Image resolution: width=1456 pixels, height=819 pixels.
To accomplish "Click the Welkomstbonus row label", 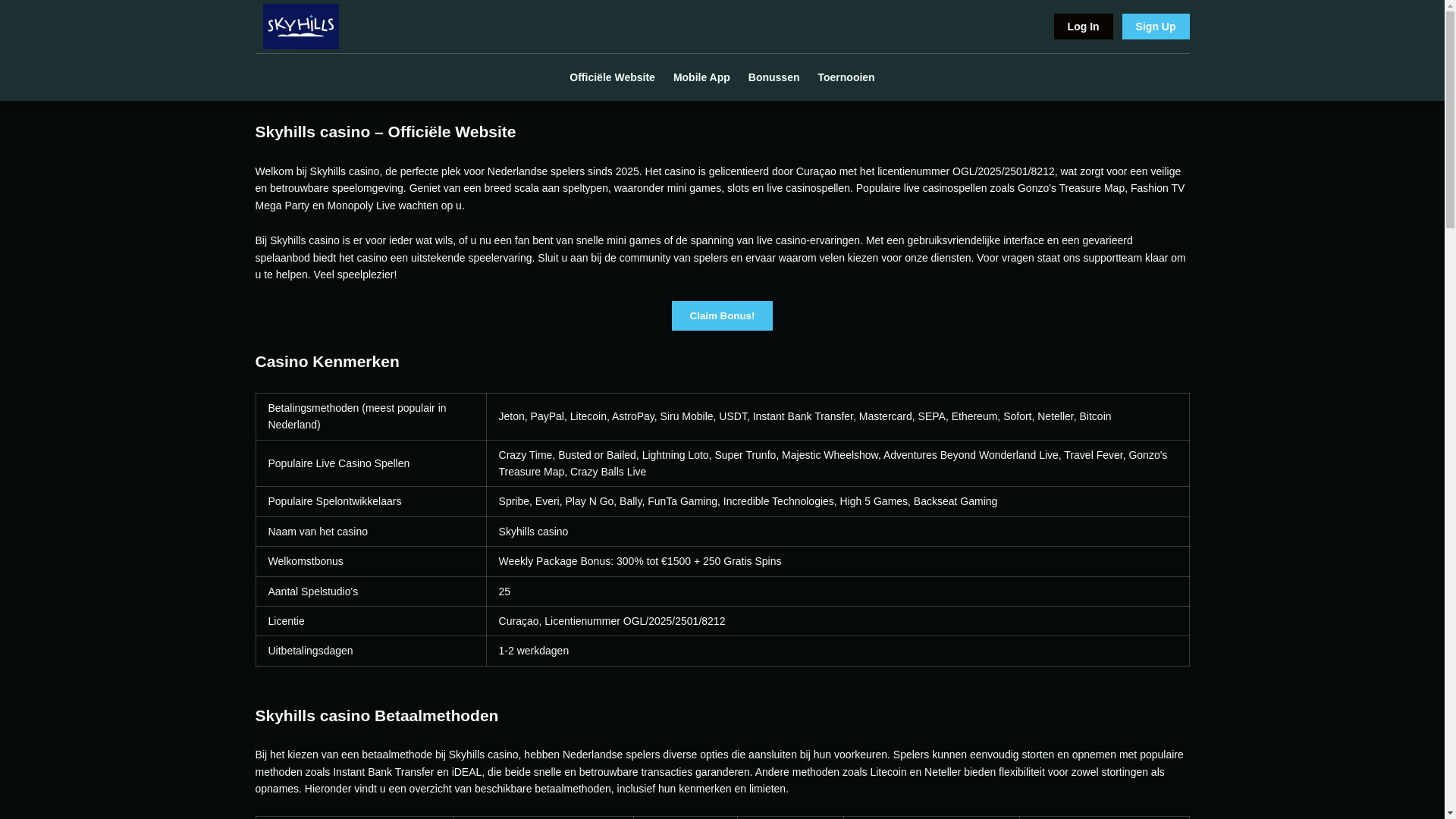I will point(371,561).
